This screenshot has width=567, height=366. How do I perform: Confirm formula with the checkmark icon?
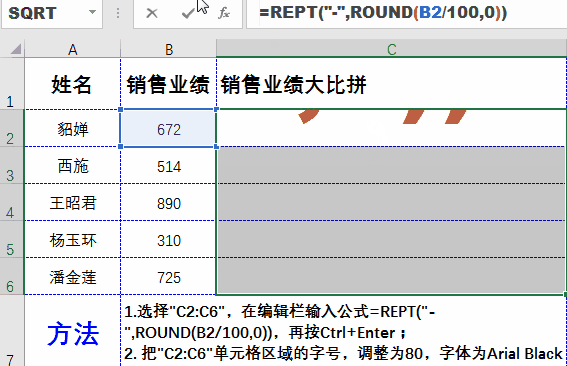click(188, 13)
